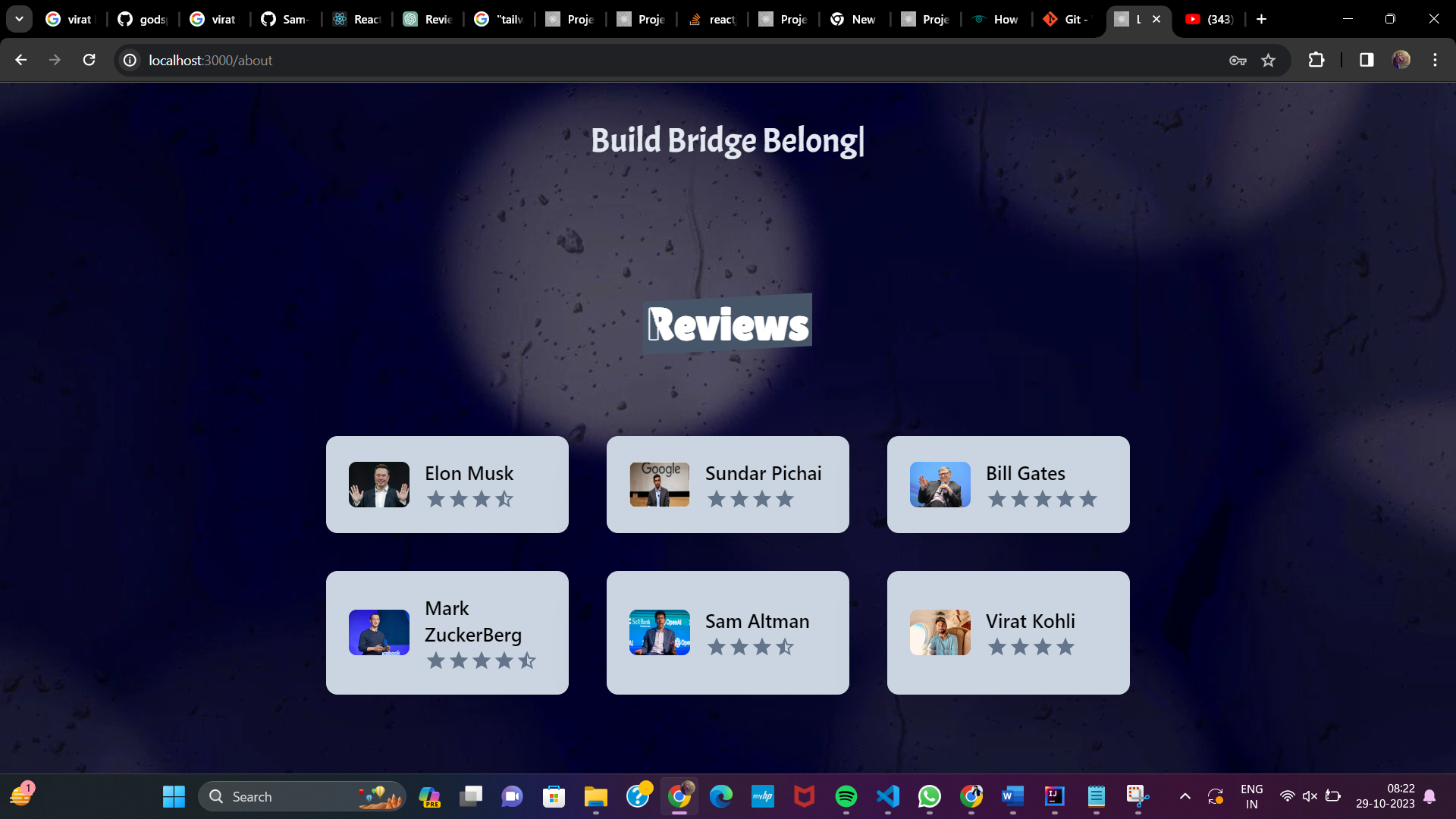Expand the tab search dropdown arrow

(x=19, y=19)
